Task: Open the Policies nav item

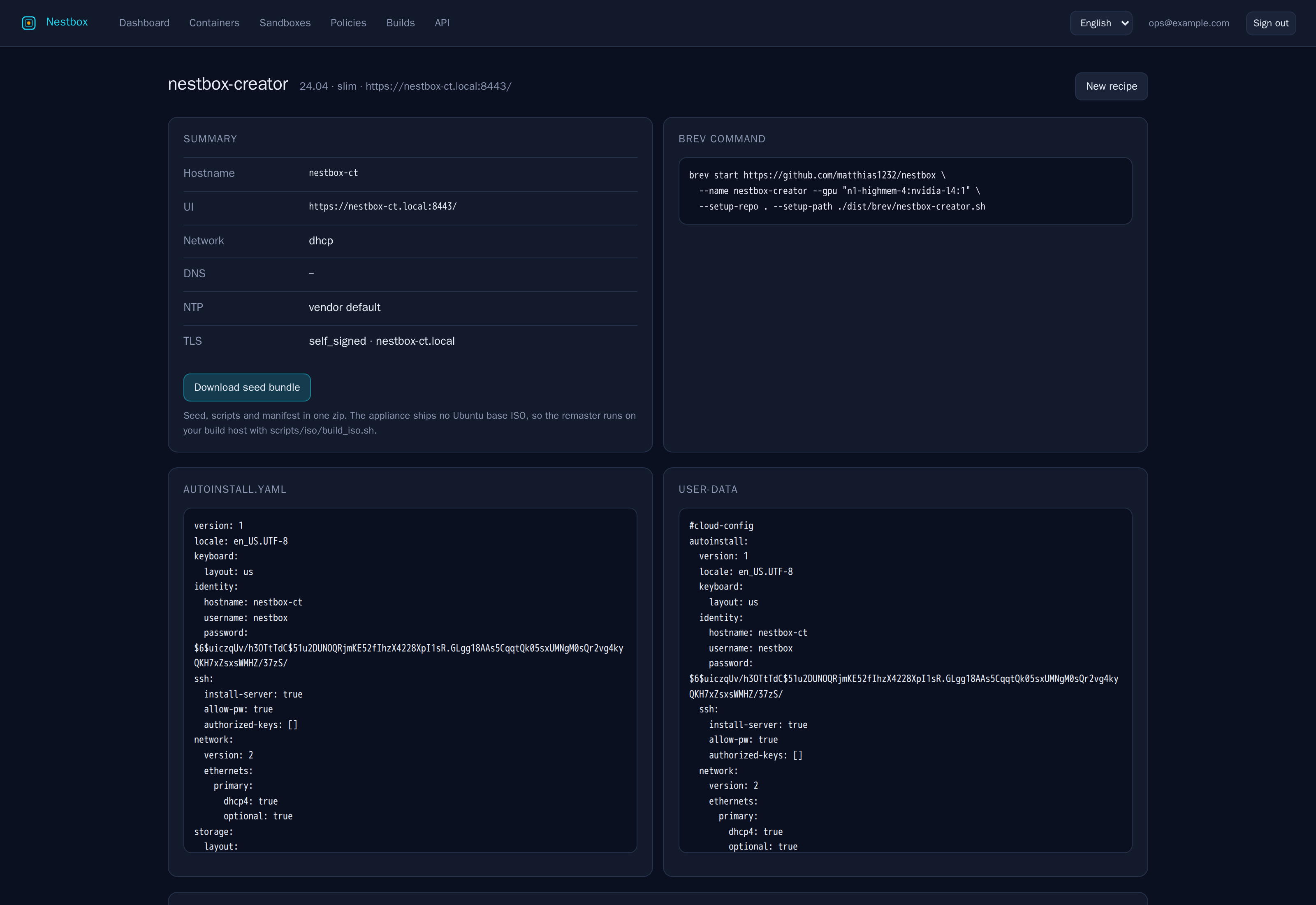Action: [x=348, y=23]
